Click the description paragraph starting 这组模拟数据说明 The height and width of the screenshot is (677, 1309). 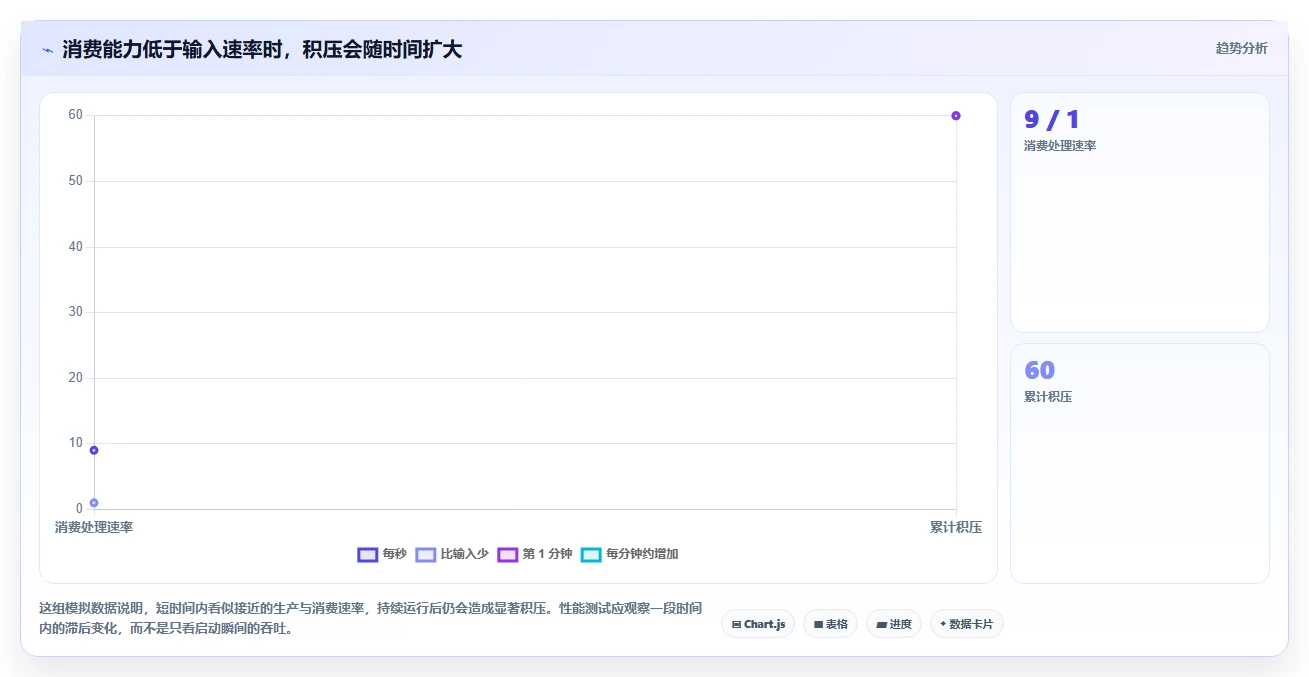tap(371, 619)
